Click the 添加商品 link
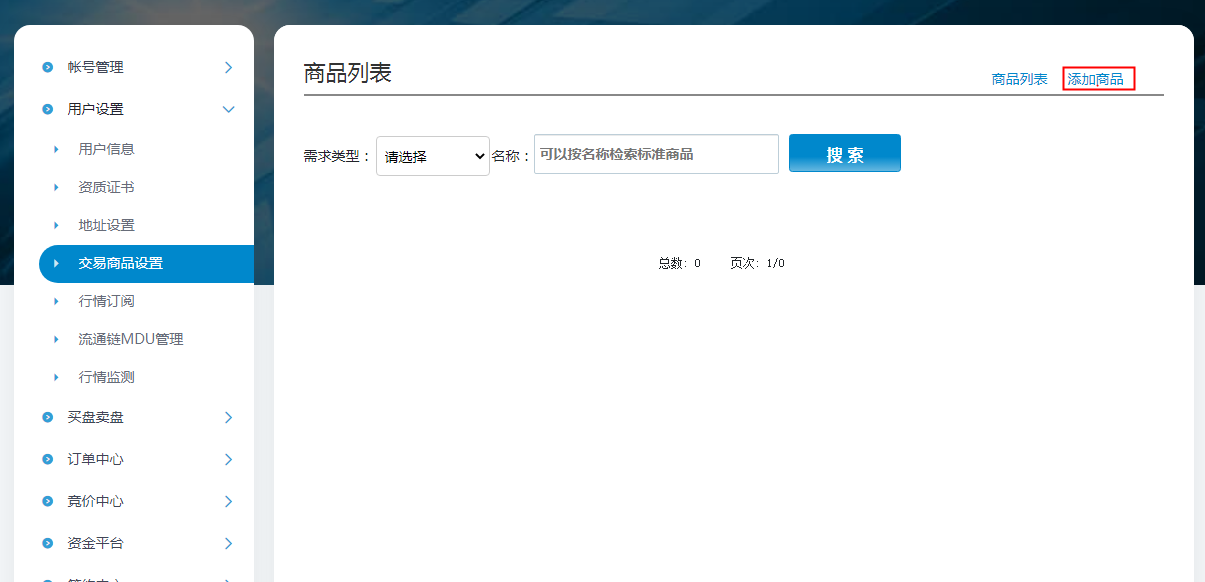1205x582 pixels. click(1096, 79)
